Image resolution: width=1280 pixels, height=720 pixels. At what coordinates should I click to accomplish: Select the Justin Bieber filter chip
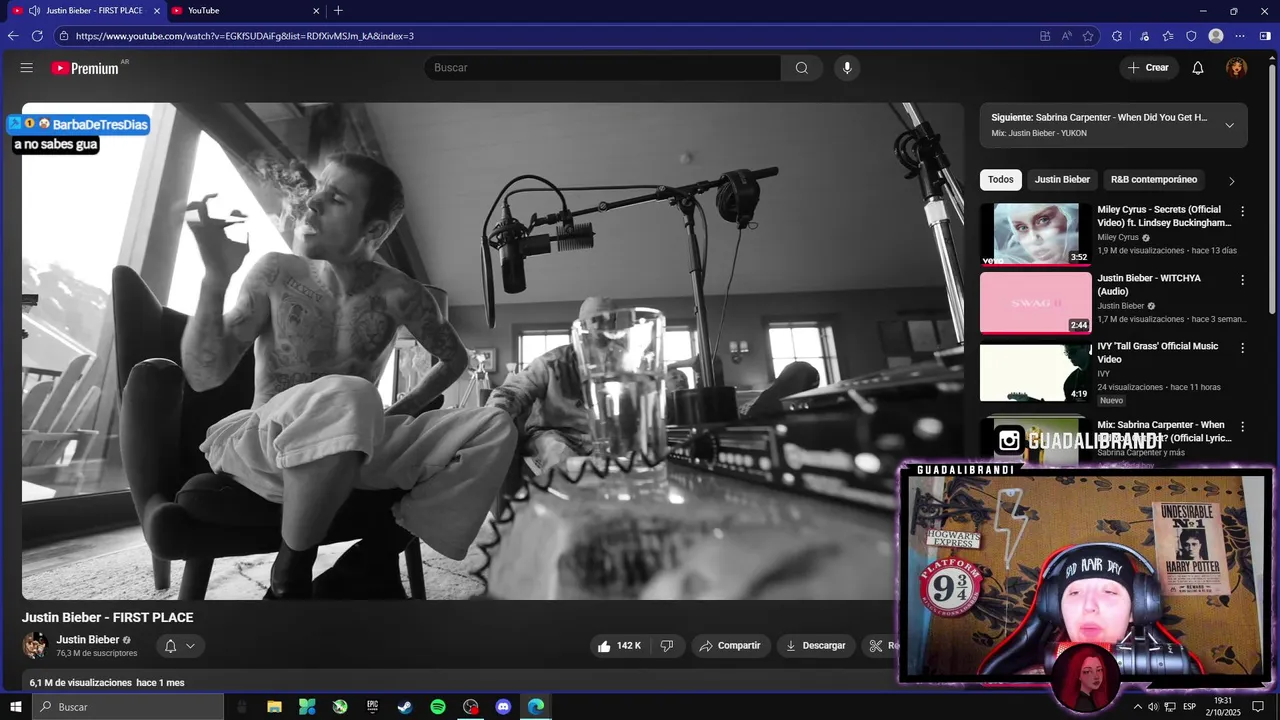pos(1062,180)
